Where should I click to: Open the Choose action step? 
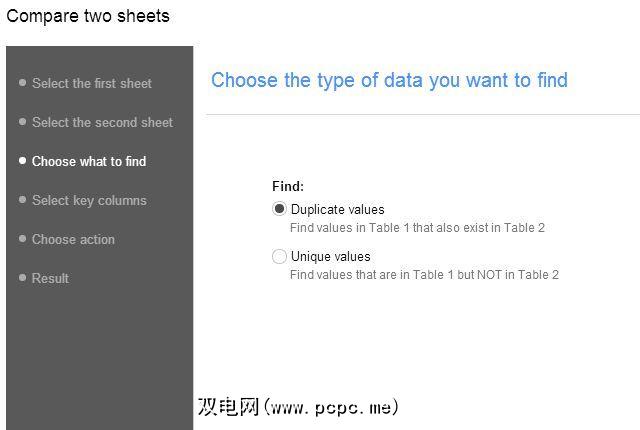tap(73, 239)
